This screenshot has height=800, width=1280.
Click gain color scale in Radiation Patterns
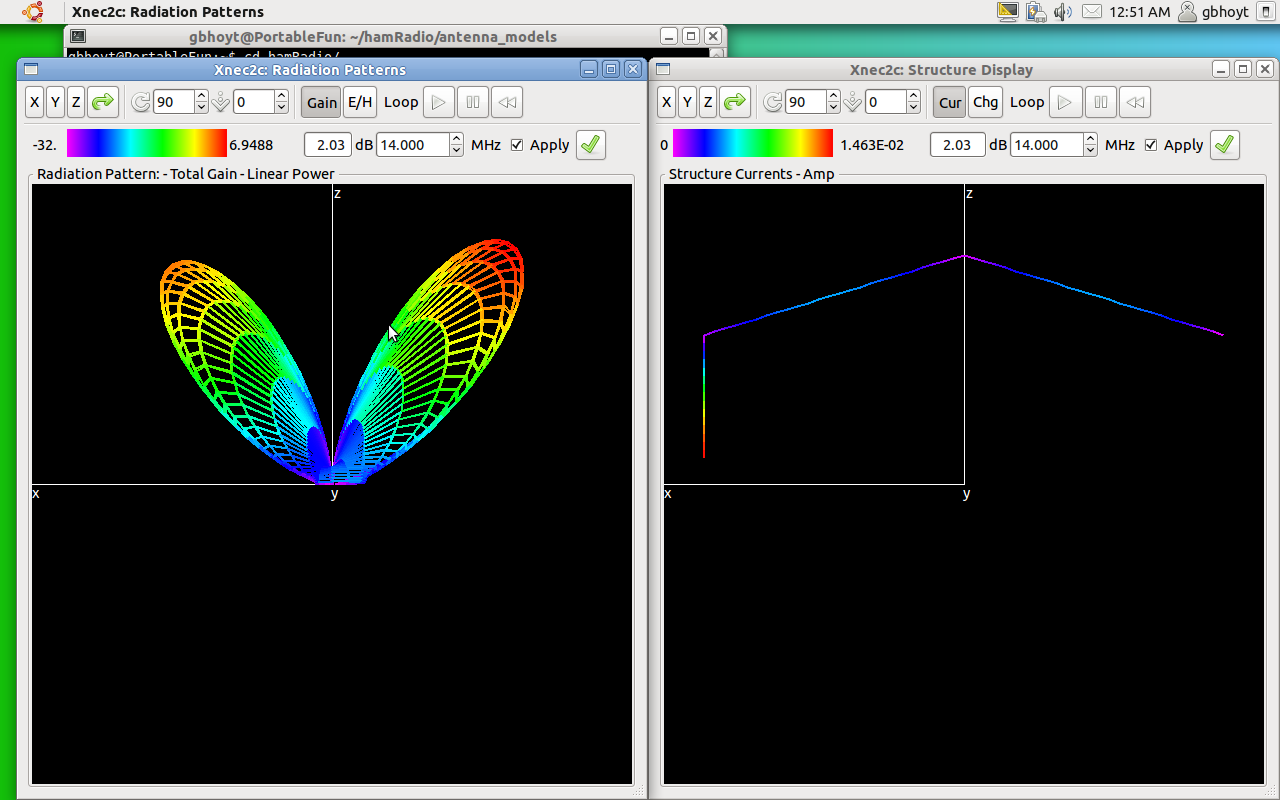147,144
